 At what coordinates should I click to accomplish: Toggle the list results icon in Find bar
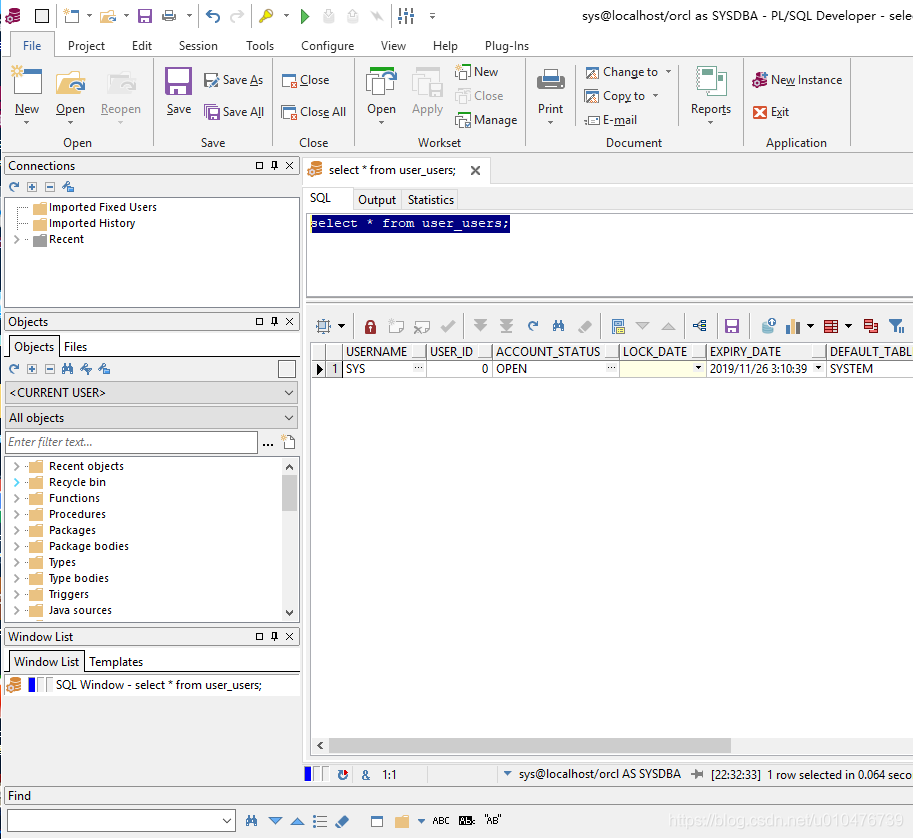tap(320, 821)
